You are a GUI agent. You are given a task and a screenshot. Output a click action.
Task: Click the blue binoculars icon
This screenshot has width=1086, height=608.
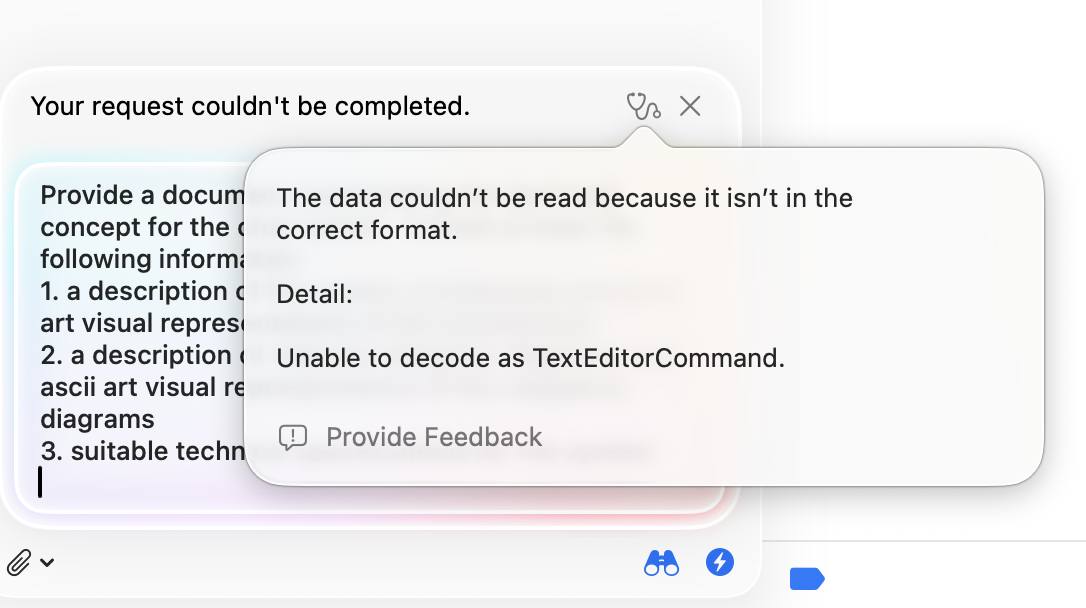pyautogui.click(x=661, y=563)
